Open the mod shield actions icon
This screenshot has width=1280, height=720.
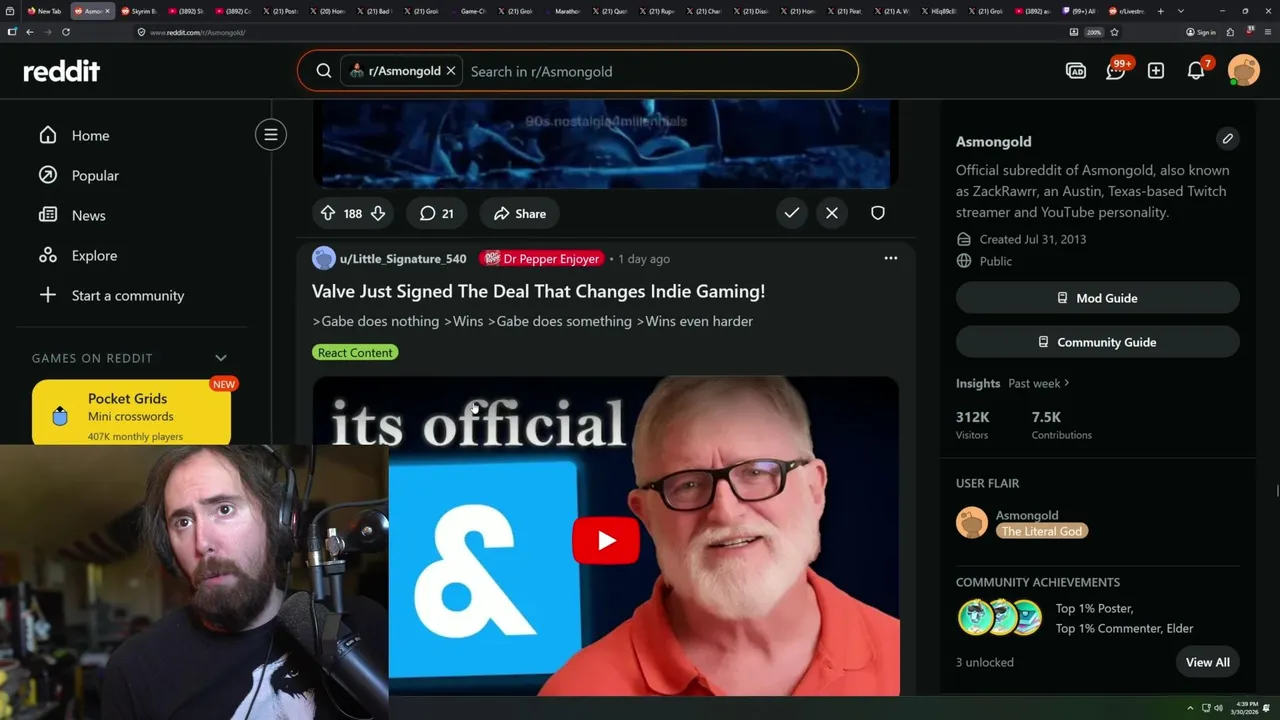[878, 213]
